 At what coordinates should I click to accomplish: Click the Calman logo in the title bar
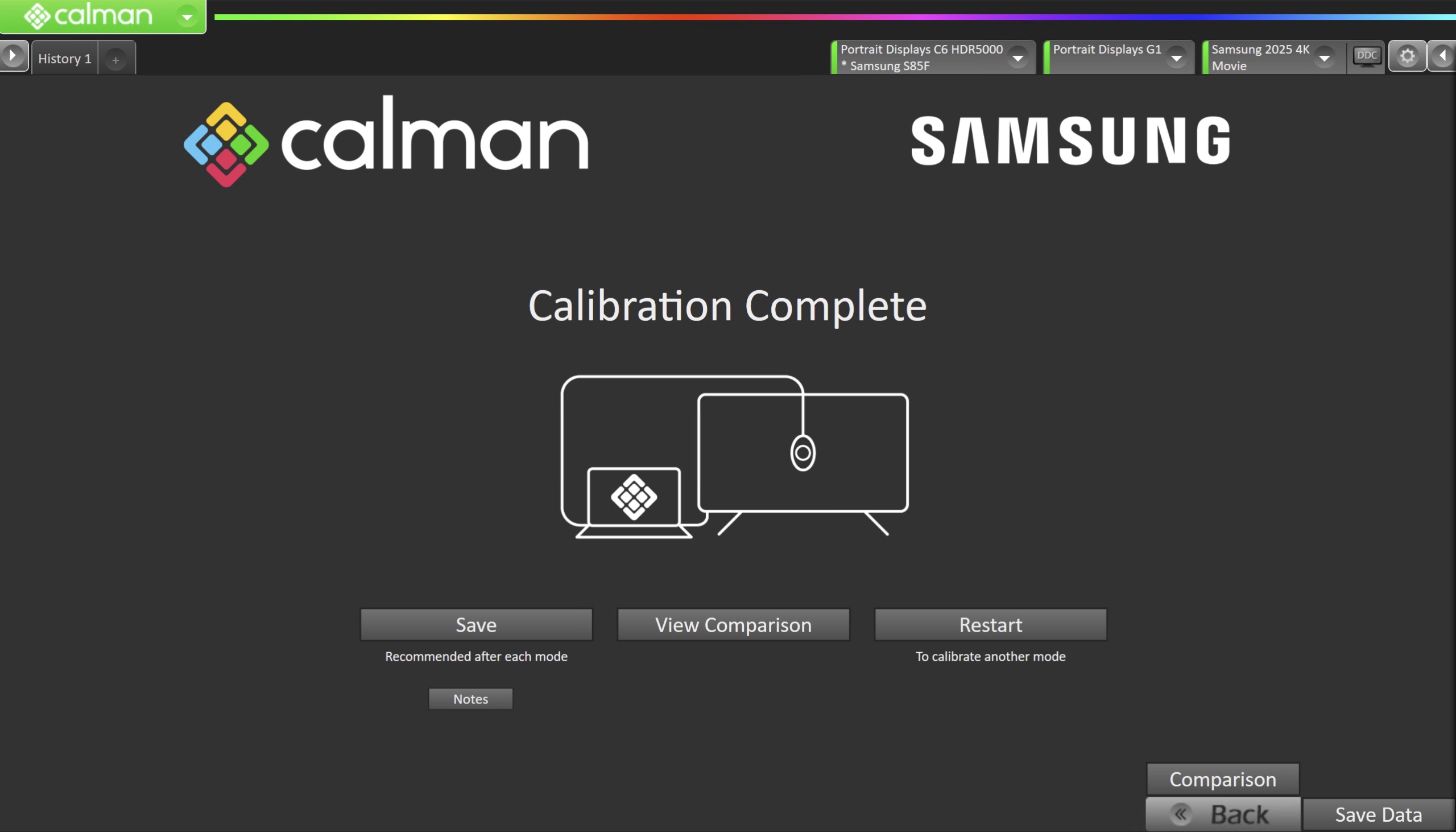click(89, 15)
